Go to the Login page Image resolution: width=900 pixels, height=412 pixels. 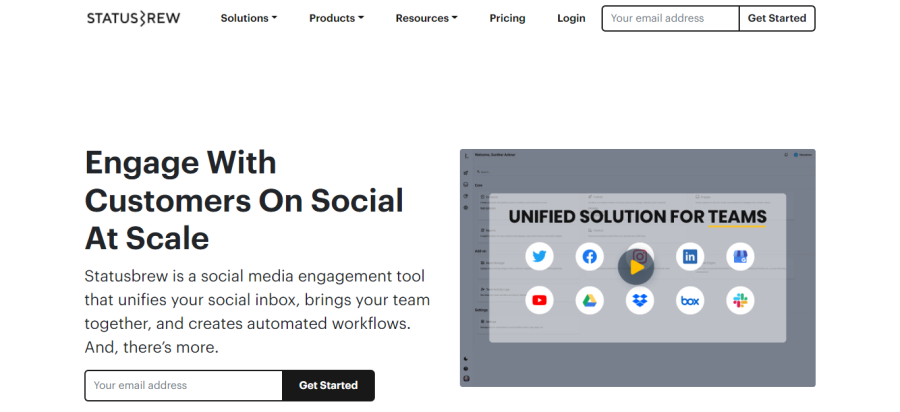point(571,18)
